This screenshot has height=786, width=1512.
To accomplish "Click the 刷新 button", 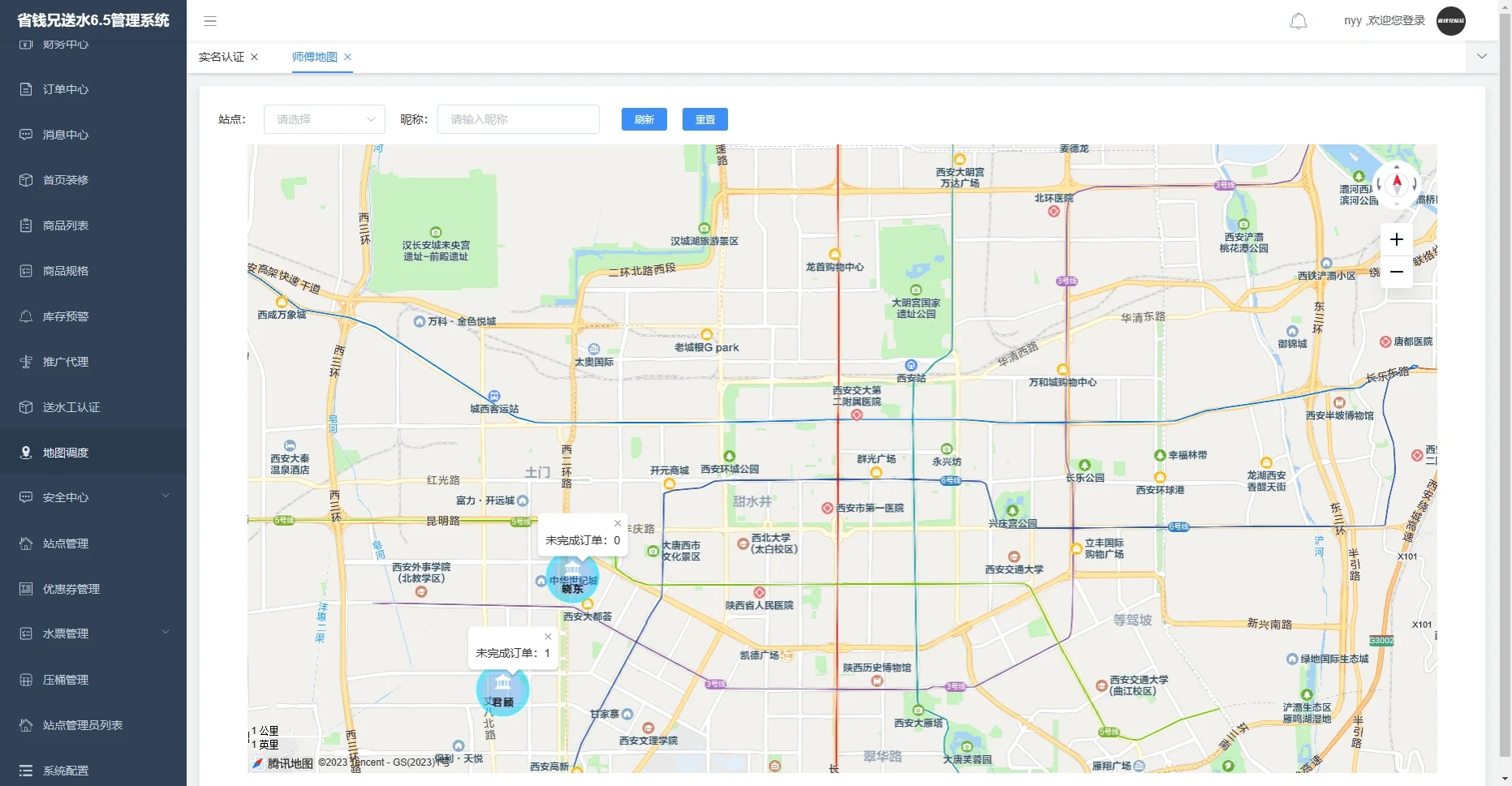I will click(644, 119).
